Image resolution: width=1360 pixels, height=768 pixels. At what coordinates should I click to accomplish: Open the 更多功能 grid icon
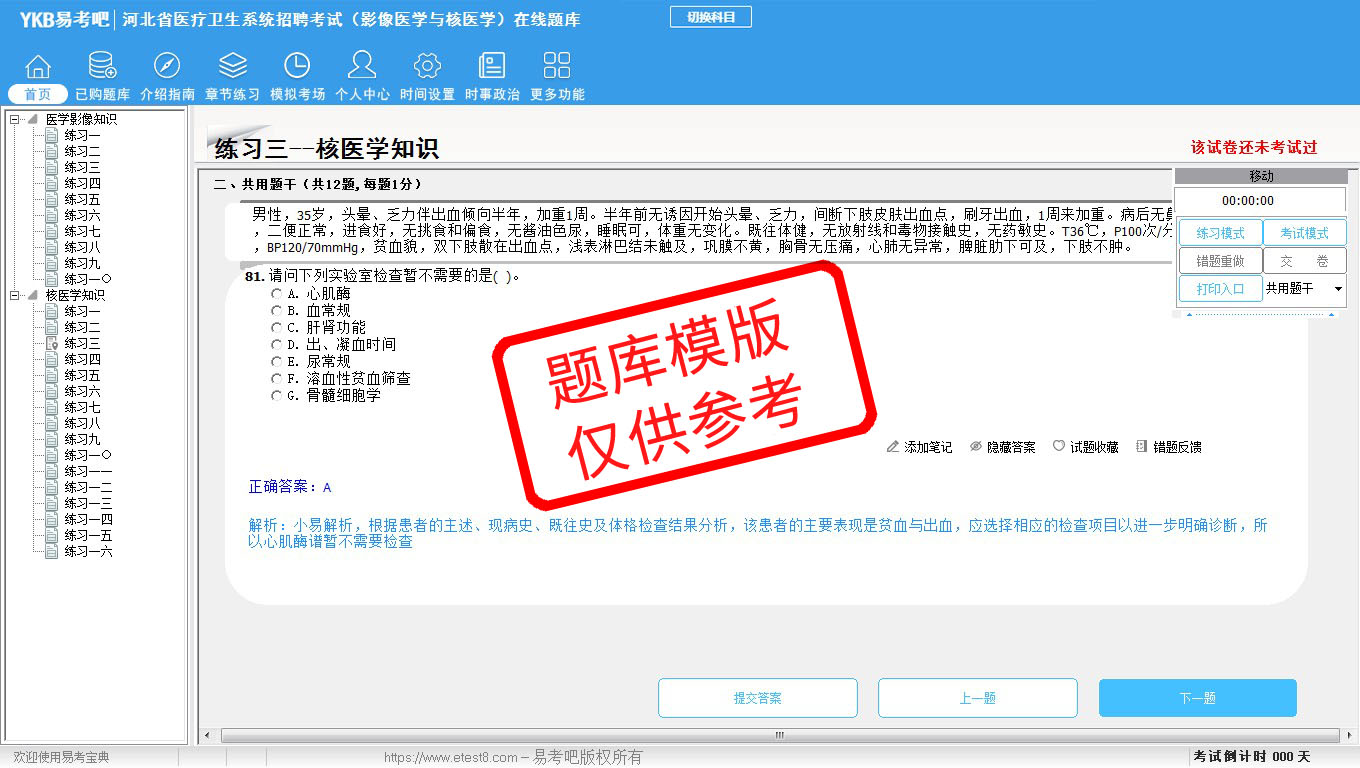pos(557,67)
